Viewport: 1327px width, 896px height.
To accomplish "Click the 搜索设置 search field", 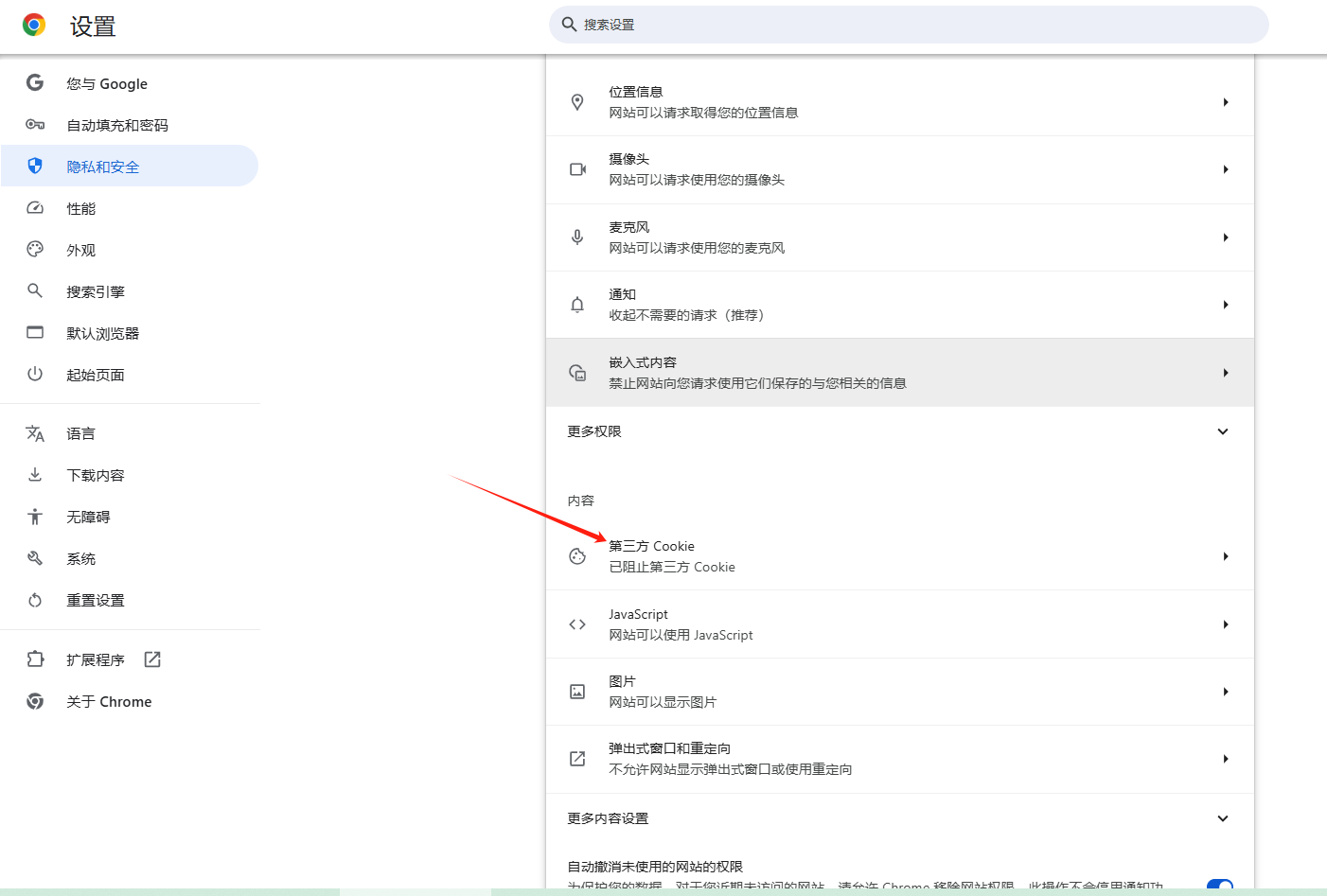I will 909,25.
